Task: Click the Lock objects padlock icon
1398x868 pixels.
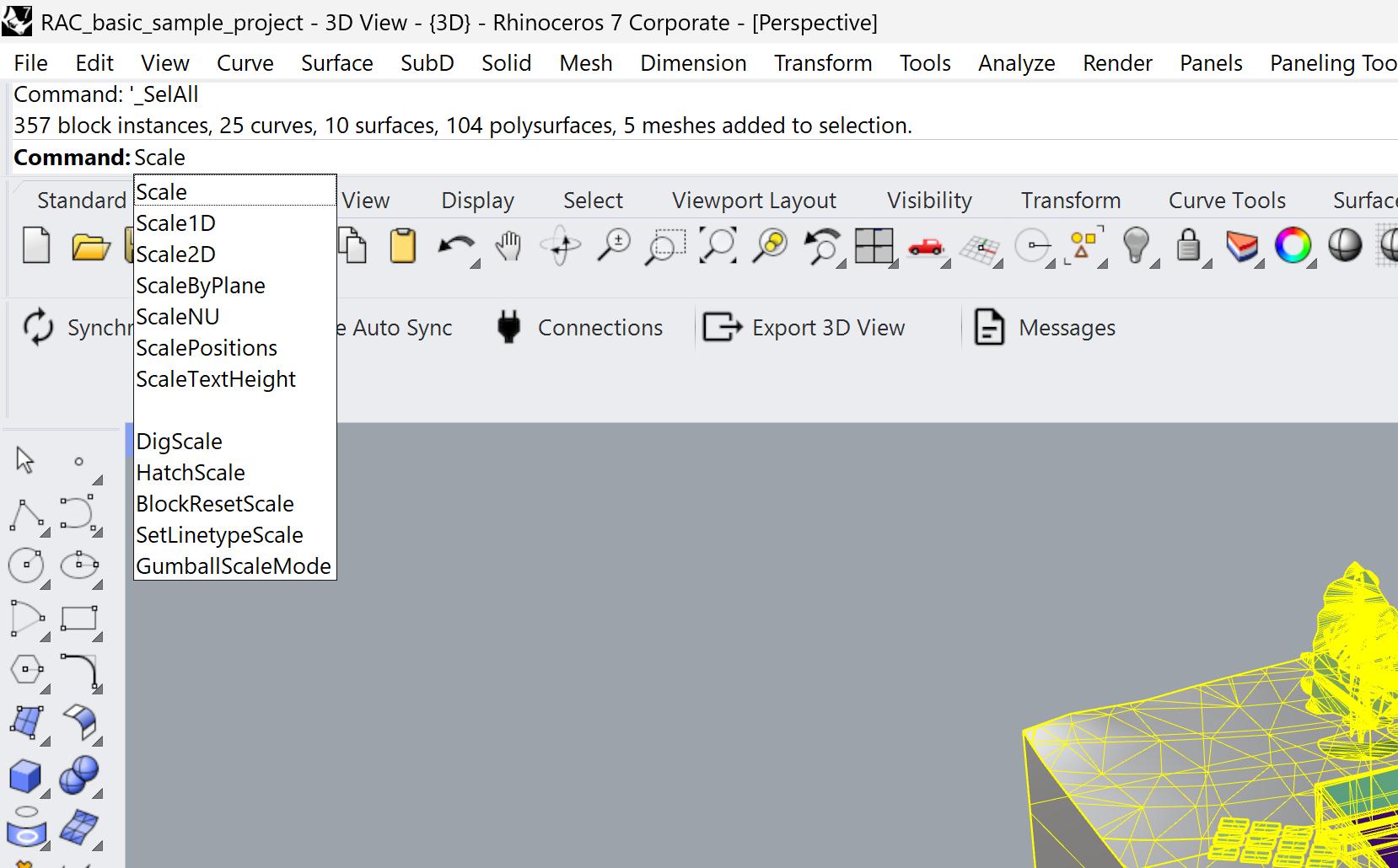Action: click(1188, 246)
